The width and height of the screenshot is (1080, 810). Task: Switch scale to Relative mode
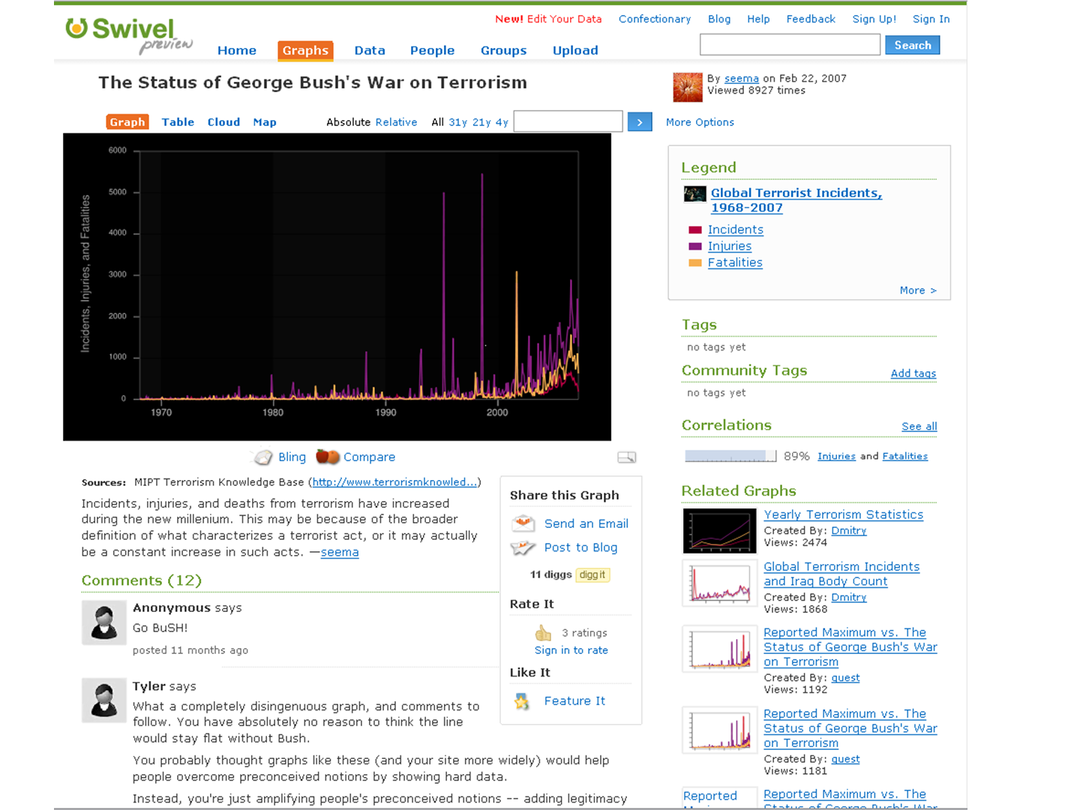tap(396, 122)
